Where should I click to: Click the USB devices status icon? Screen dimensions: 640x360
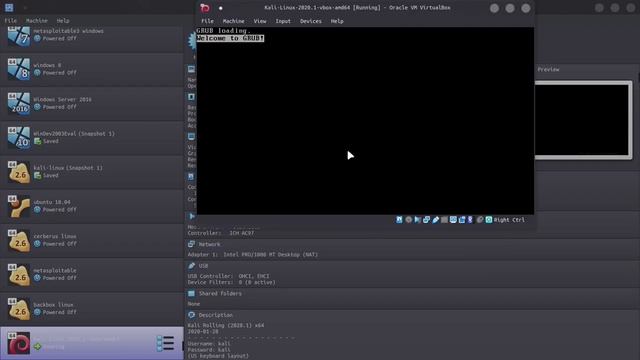[436, 220]
